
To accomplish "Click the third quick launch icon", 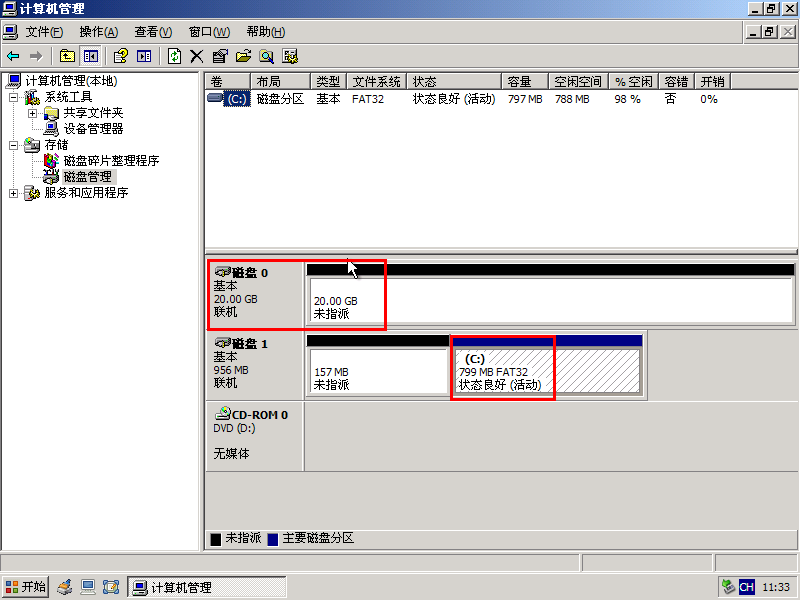I will [111, 587].
